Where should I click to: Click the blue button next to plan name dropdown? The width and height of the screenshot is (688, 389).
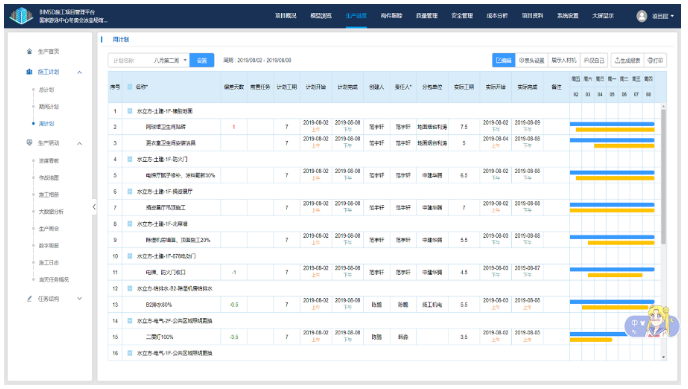(x=202, y=60)
